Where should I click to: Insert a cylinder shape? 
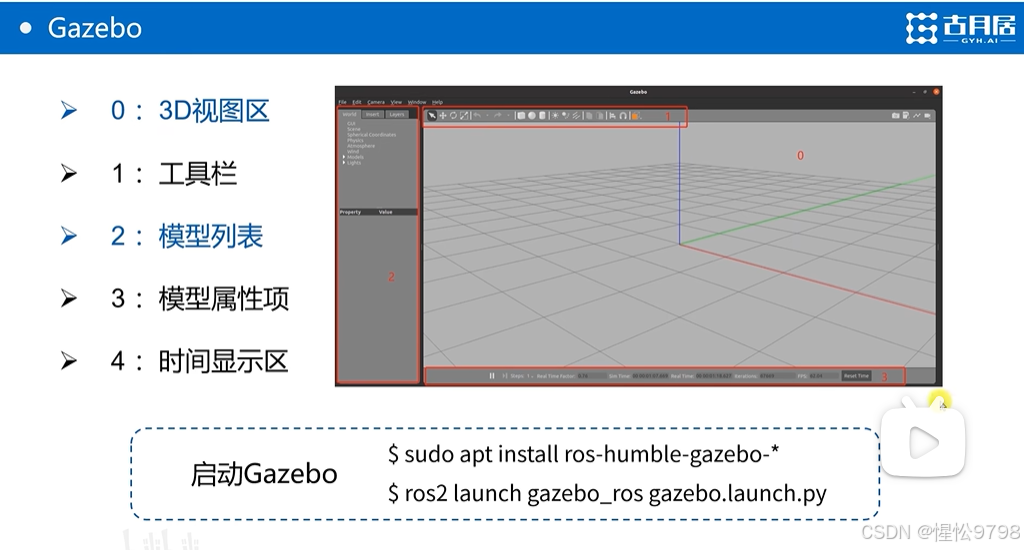tap(542, 116)
